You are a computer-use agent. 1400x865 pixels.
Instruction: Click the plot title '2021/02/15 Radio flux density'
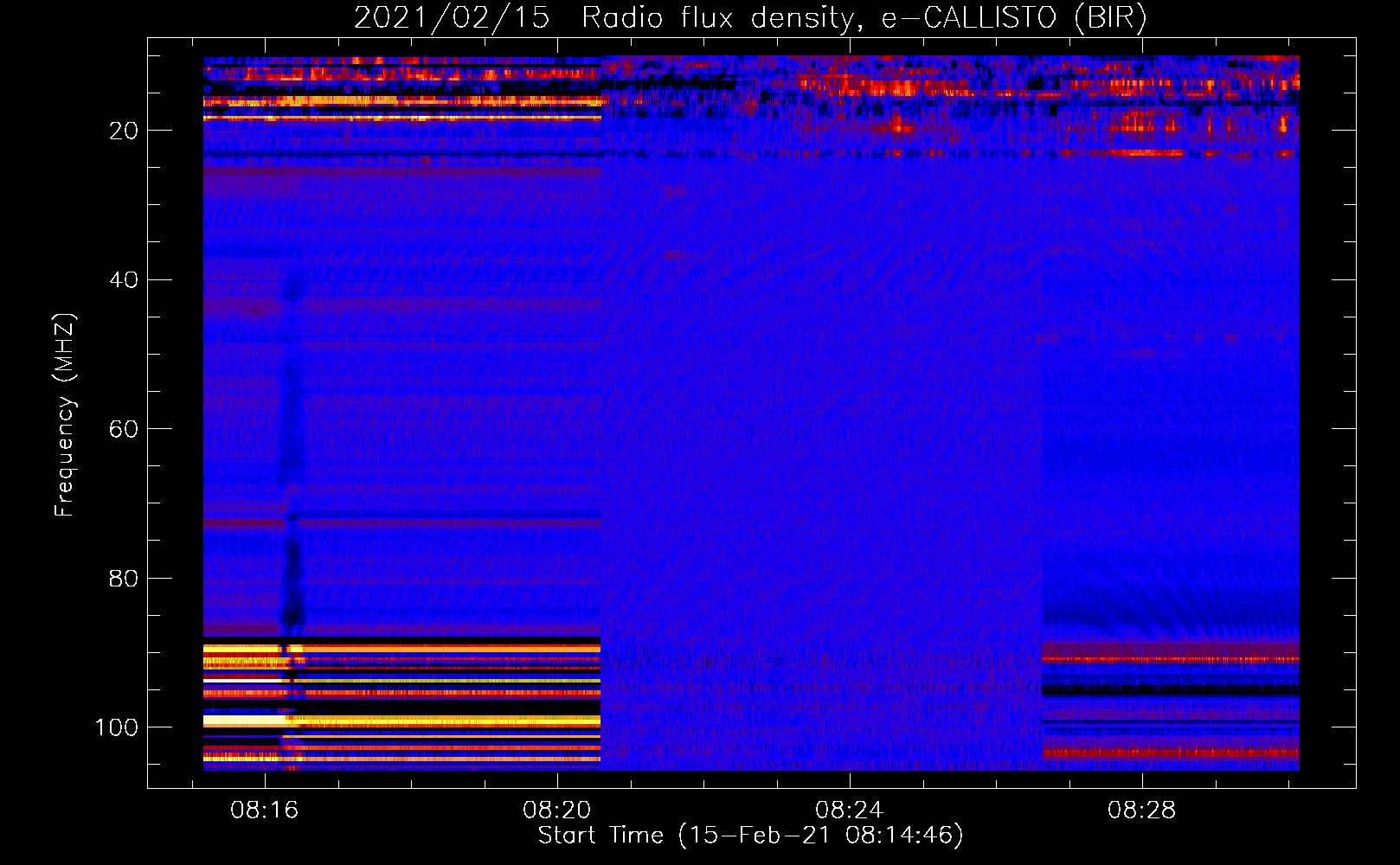pos(749,17)
